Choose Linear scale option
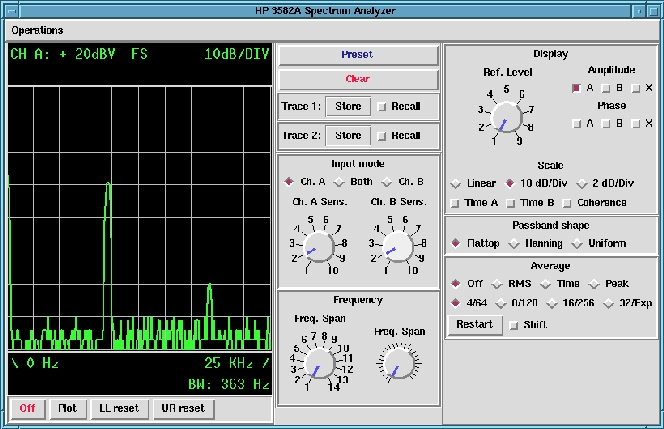 pos(456,183)
